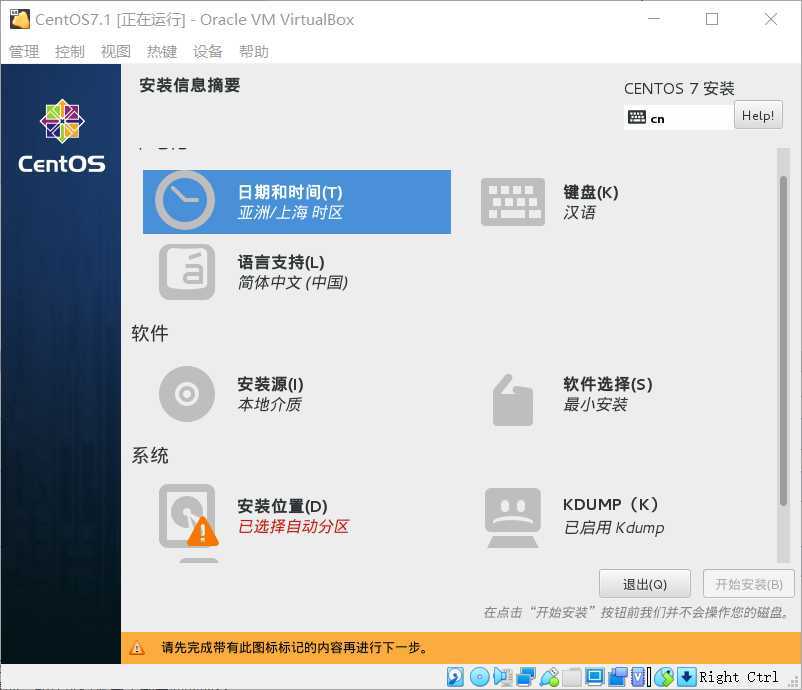Click the CentOS logo in the sidebar
The height and width of the screenshot is (690, 802).
tap(62, 137)
